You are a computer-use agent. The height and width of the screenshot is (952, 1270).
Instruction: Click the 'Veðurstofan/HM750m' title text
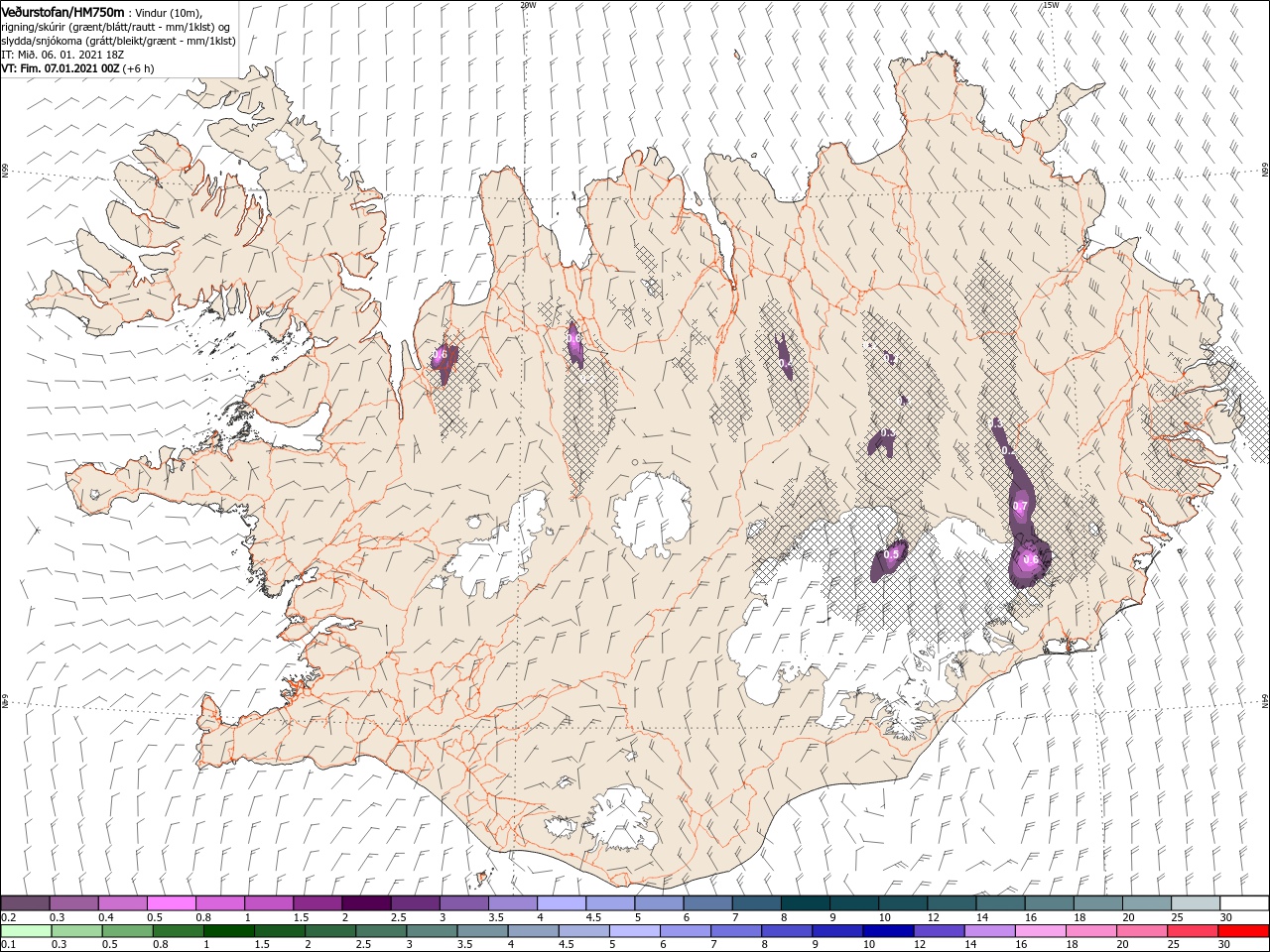[x=63, y=12]
